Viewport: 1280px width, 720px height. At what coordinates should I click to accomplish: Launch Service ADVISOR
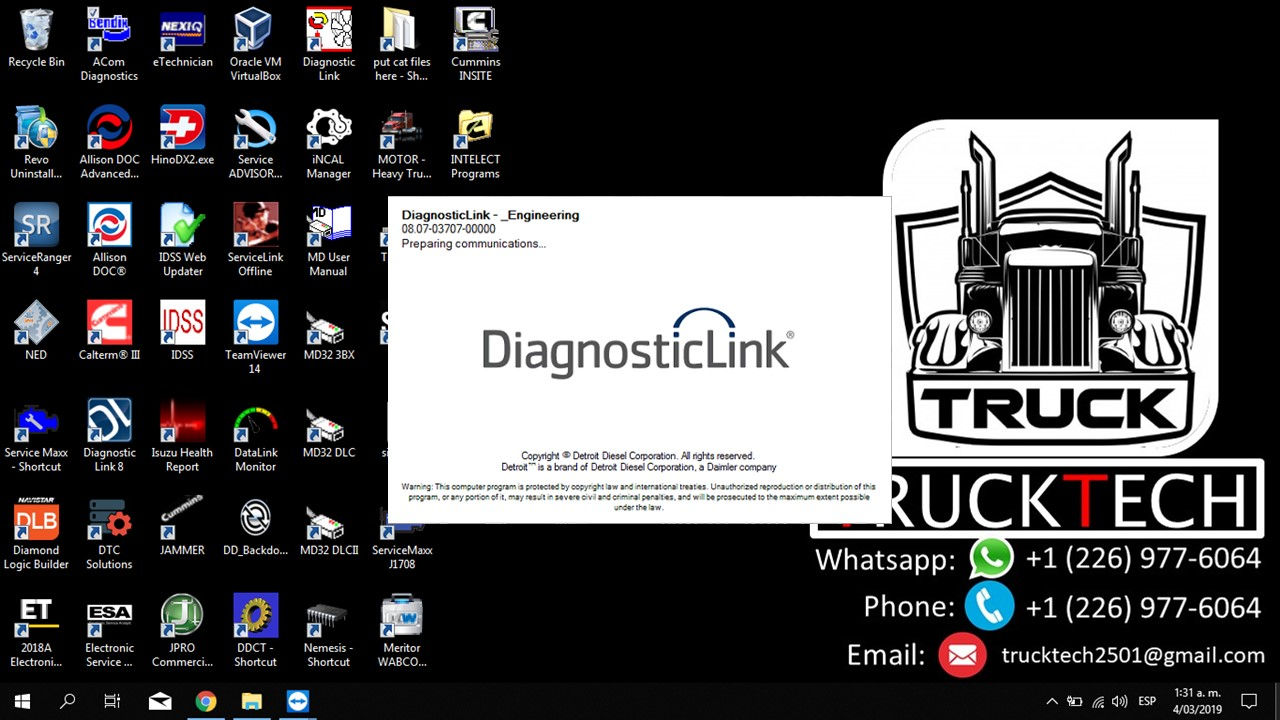tap(255, 130)
